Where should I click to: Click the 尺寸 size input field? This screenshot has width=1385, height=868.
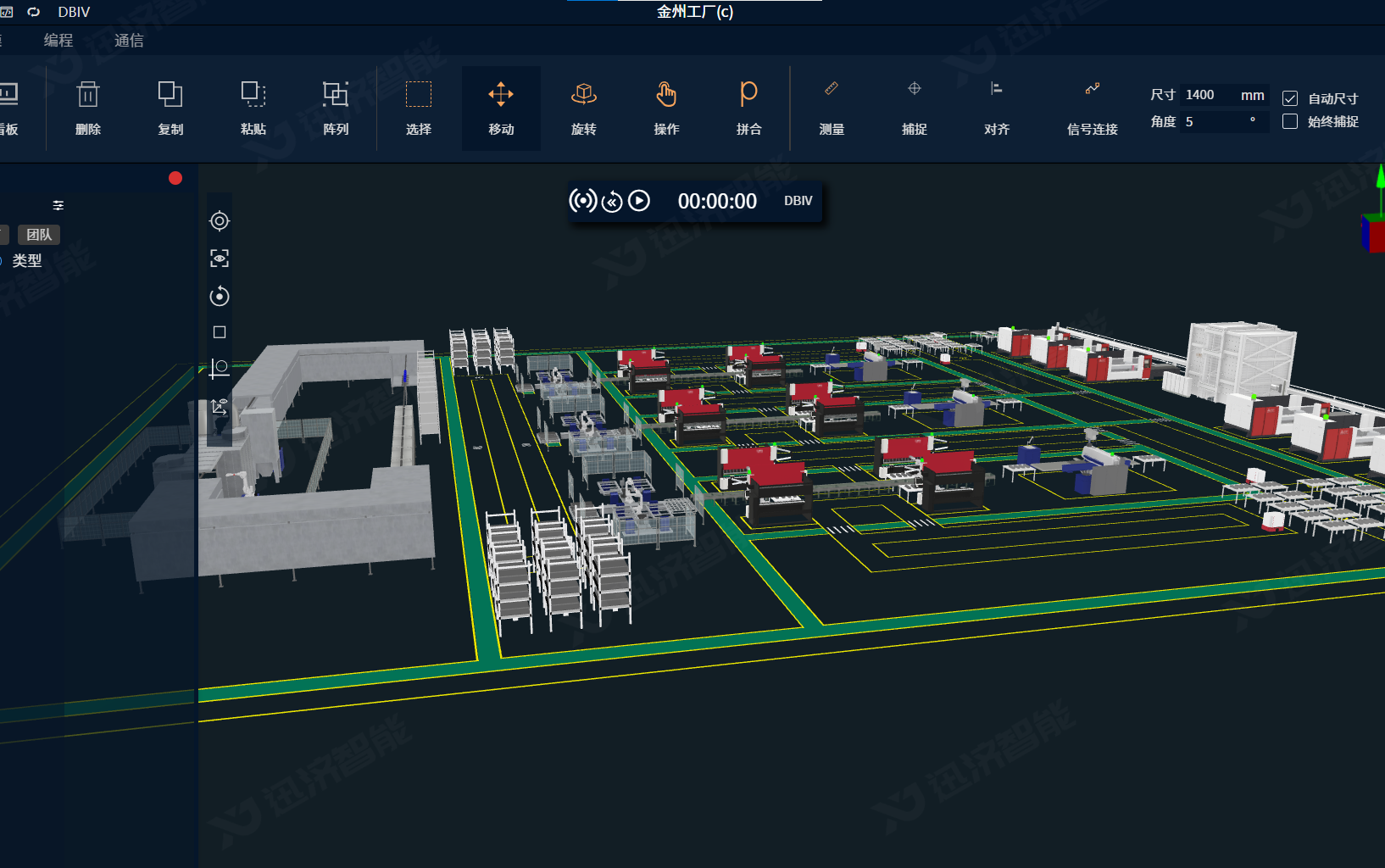1224,95
